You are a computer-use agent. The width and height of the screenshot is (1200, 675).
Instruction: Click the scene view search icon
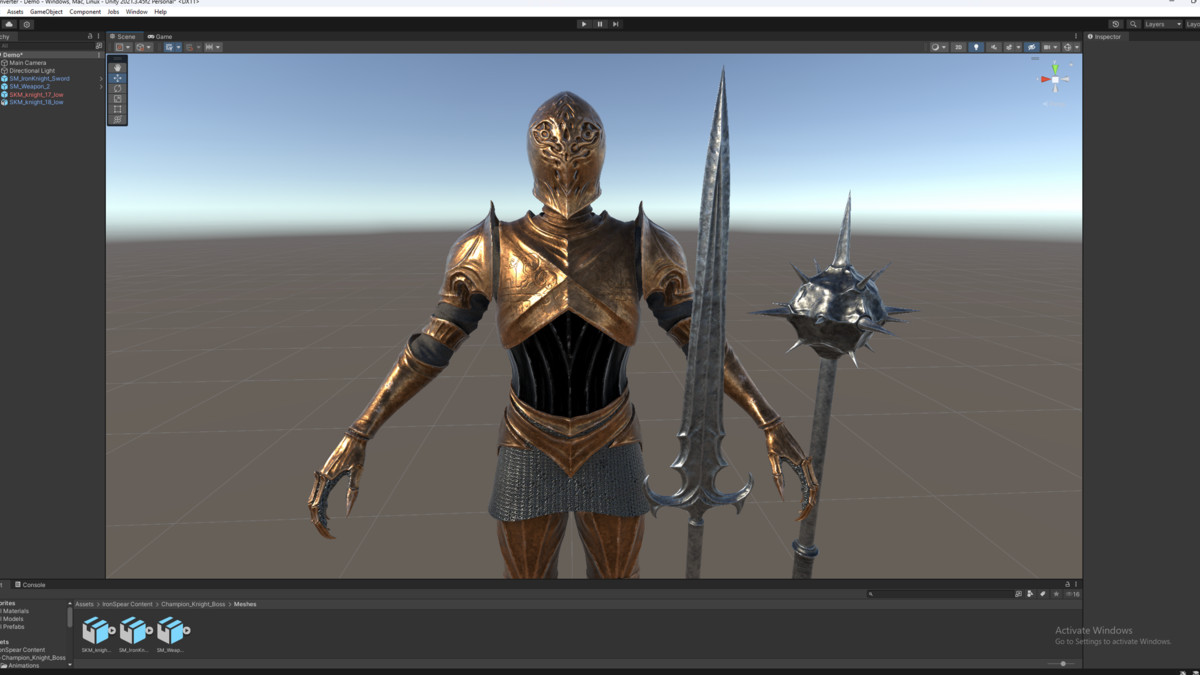[1133, 23]
